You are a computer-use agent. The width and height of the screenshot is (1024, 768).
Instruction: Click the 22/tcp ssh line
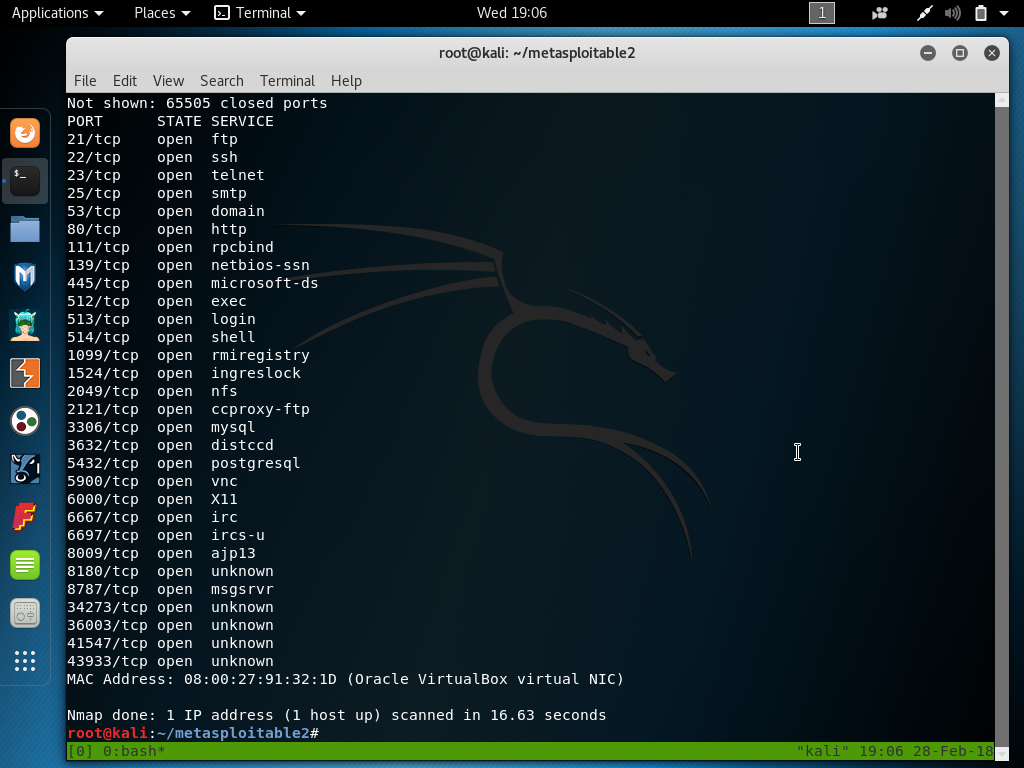152,157
